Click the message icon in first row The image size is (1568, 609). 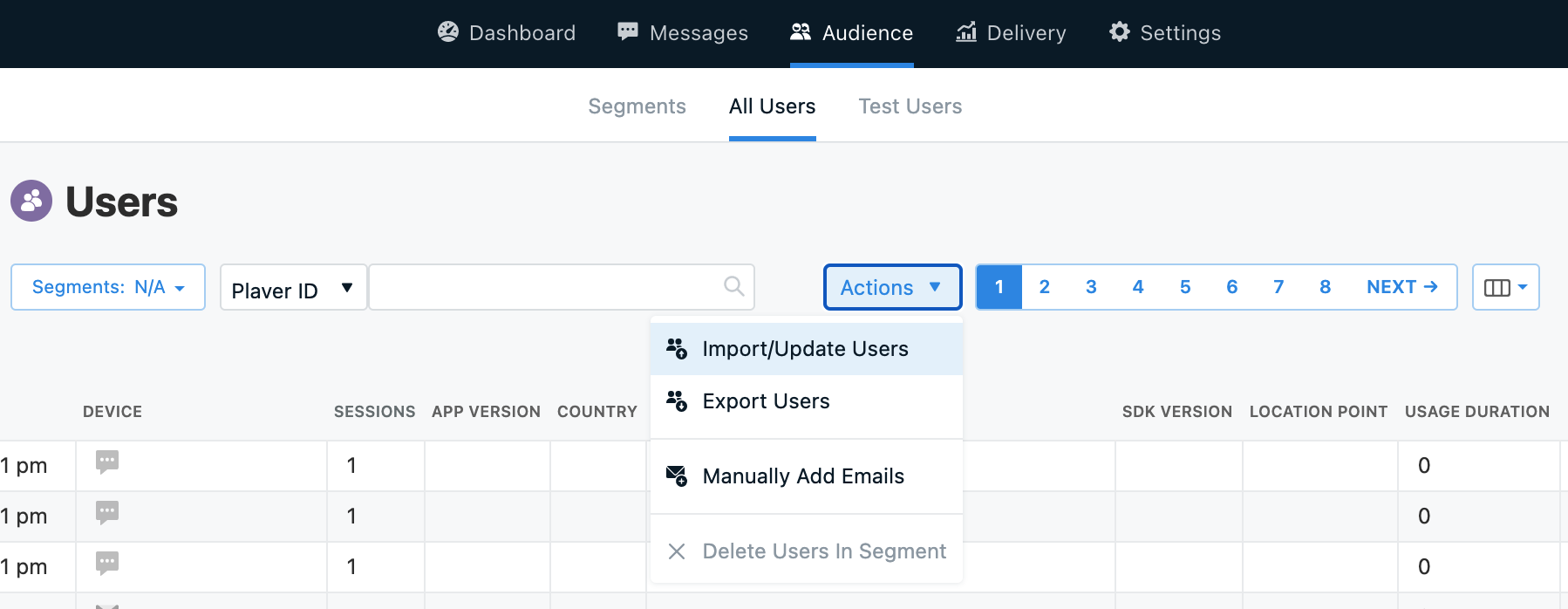[107, 462]
